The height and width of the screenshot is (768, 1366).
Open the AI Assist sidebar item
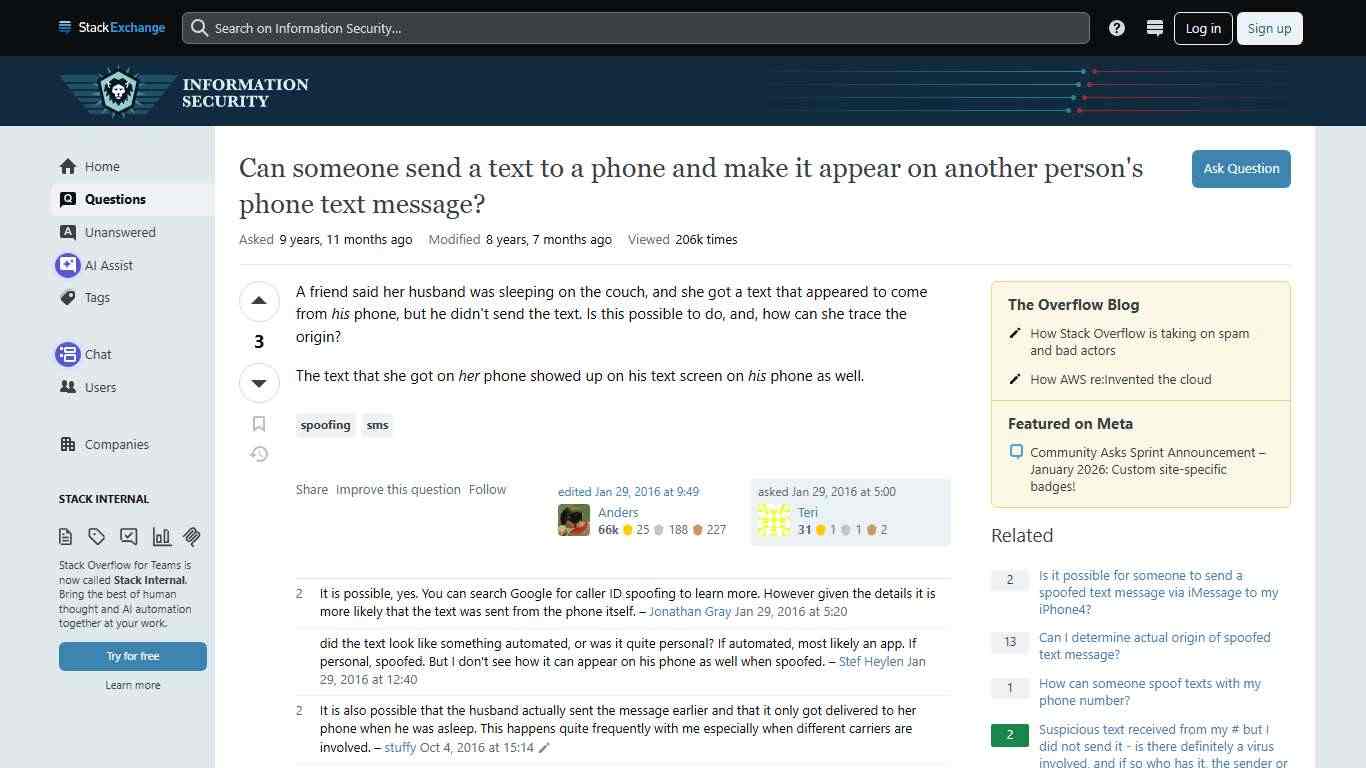[x=108, y=265]
